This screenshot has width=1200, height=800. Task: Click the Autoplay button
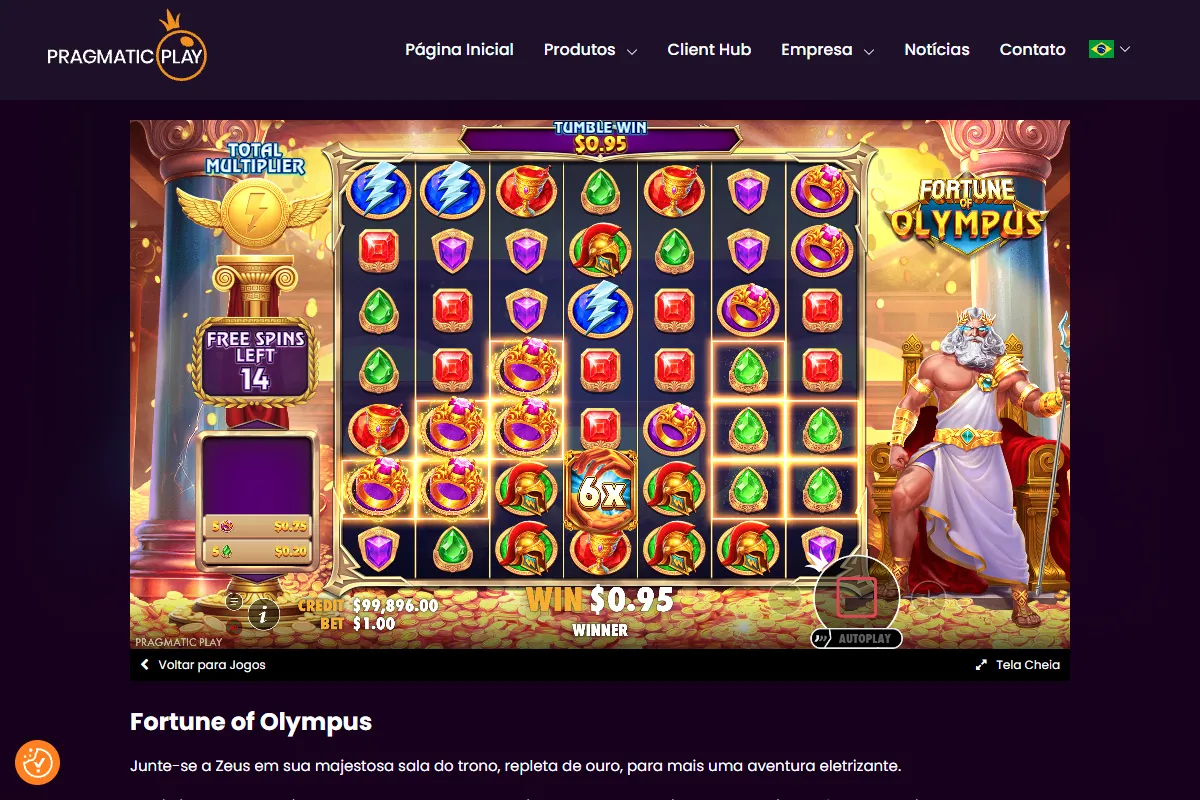(857, 638)
